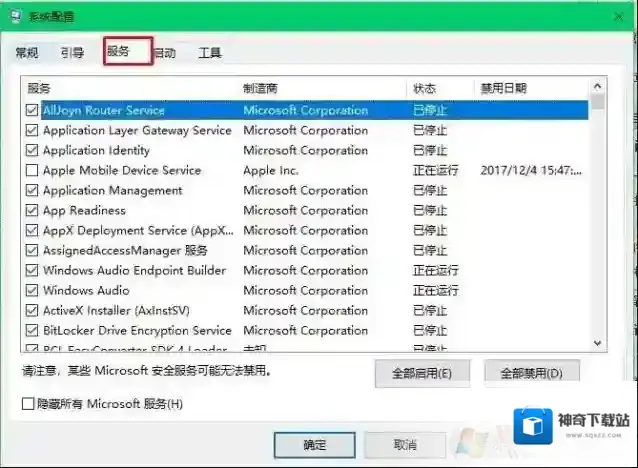
Task: Go to the 工具 tab
Action: [x=209, y=53]
